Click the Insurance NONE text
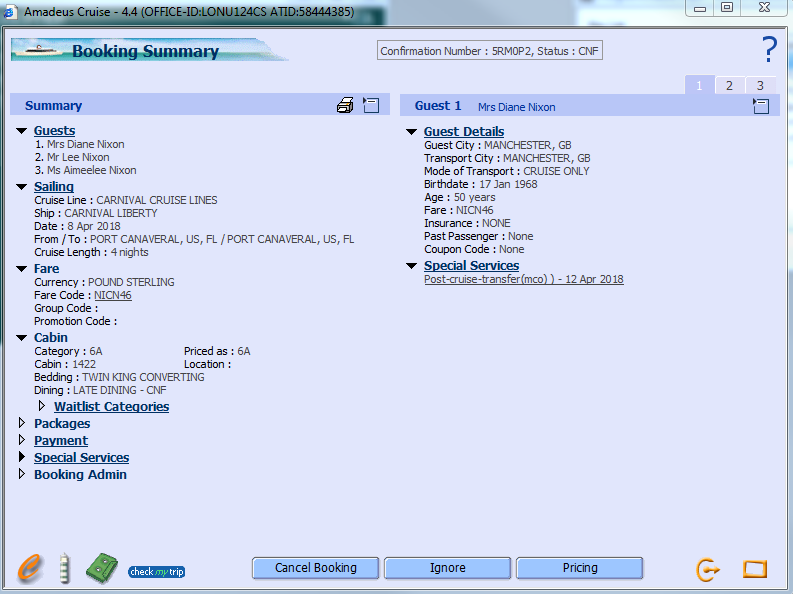793x594 pixels. click(x=467, y=223)
